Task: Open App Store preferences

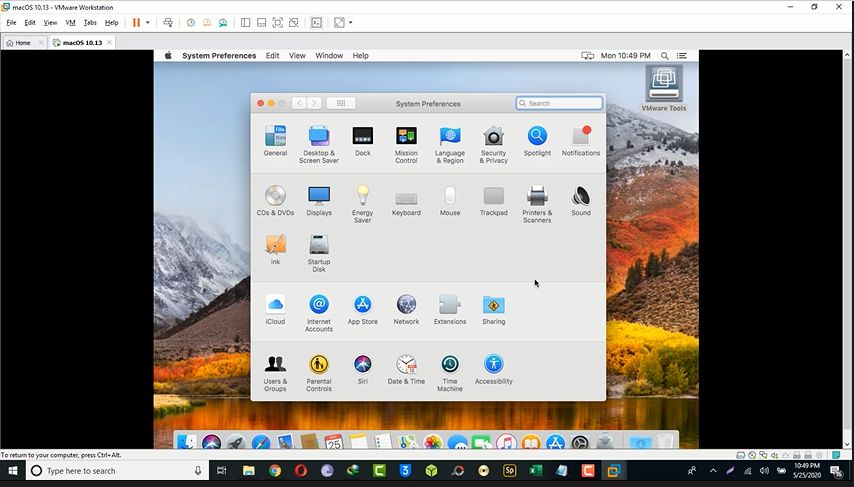Action: coord(363,309)
